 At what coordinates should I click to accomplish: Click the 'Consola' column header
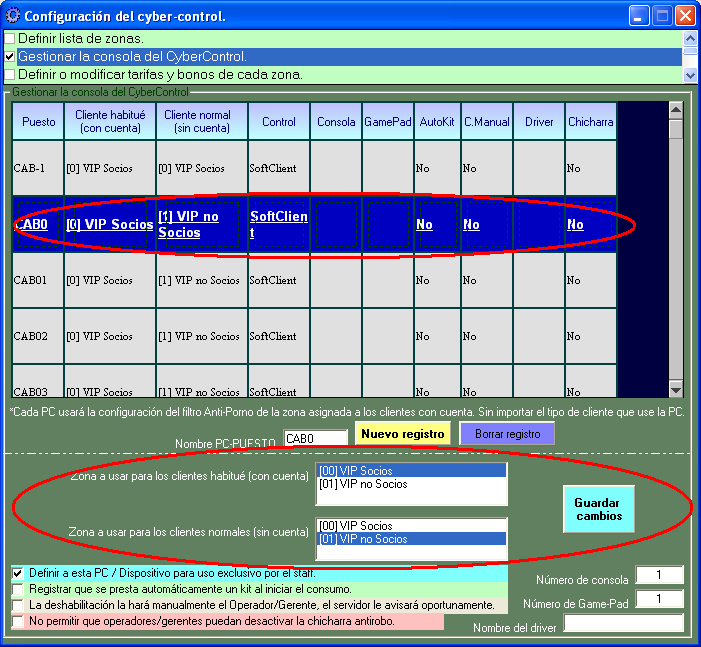(x=336, y=122)
